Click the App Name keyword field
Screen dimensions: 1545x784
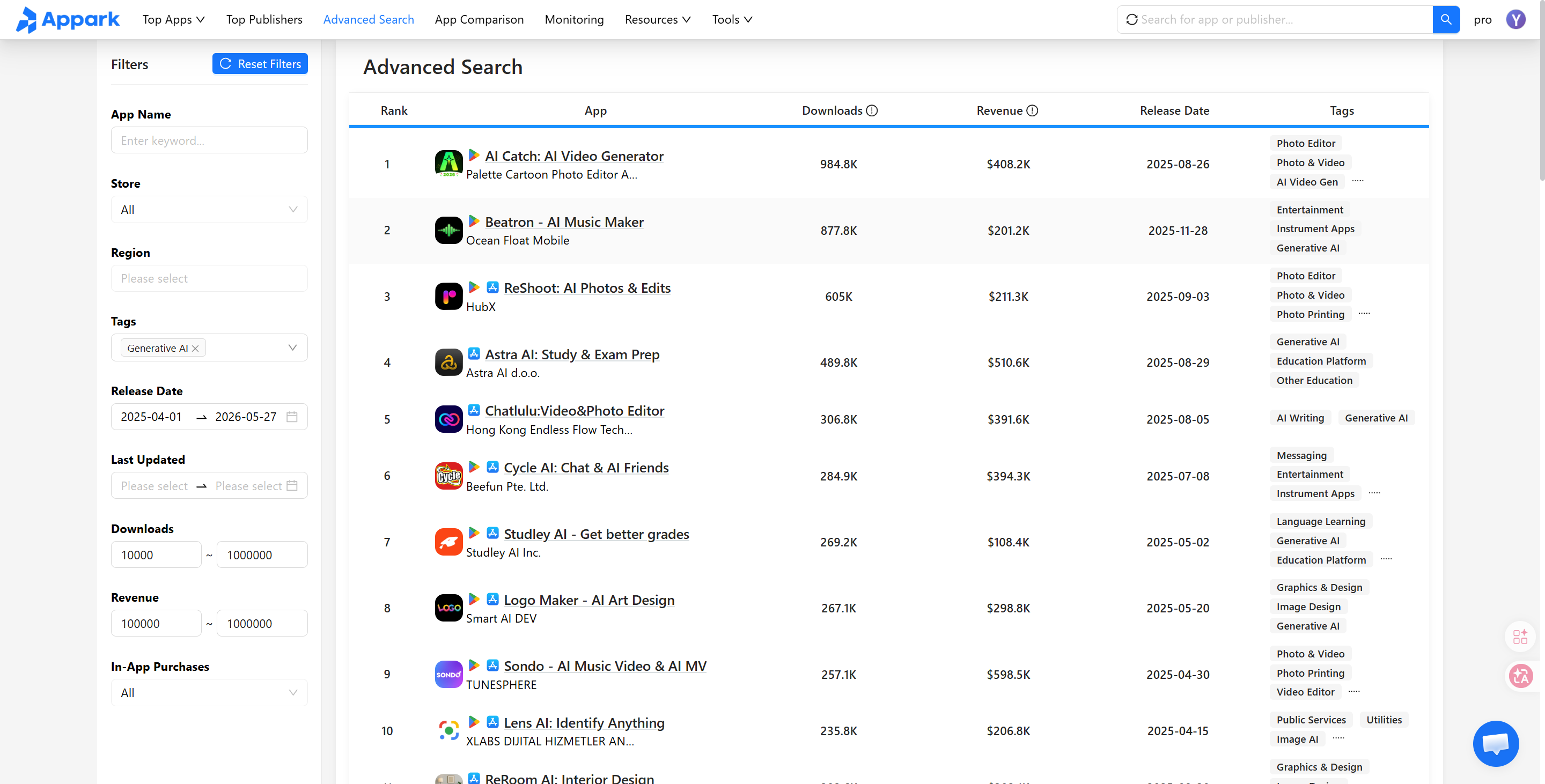coord(209,140)
